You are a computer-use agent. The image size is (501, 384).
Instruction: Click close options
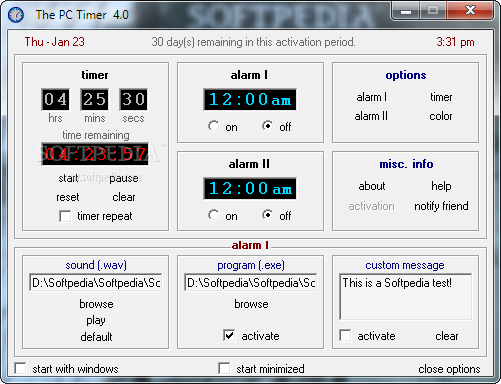coord(449,369)
